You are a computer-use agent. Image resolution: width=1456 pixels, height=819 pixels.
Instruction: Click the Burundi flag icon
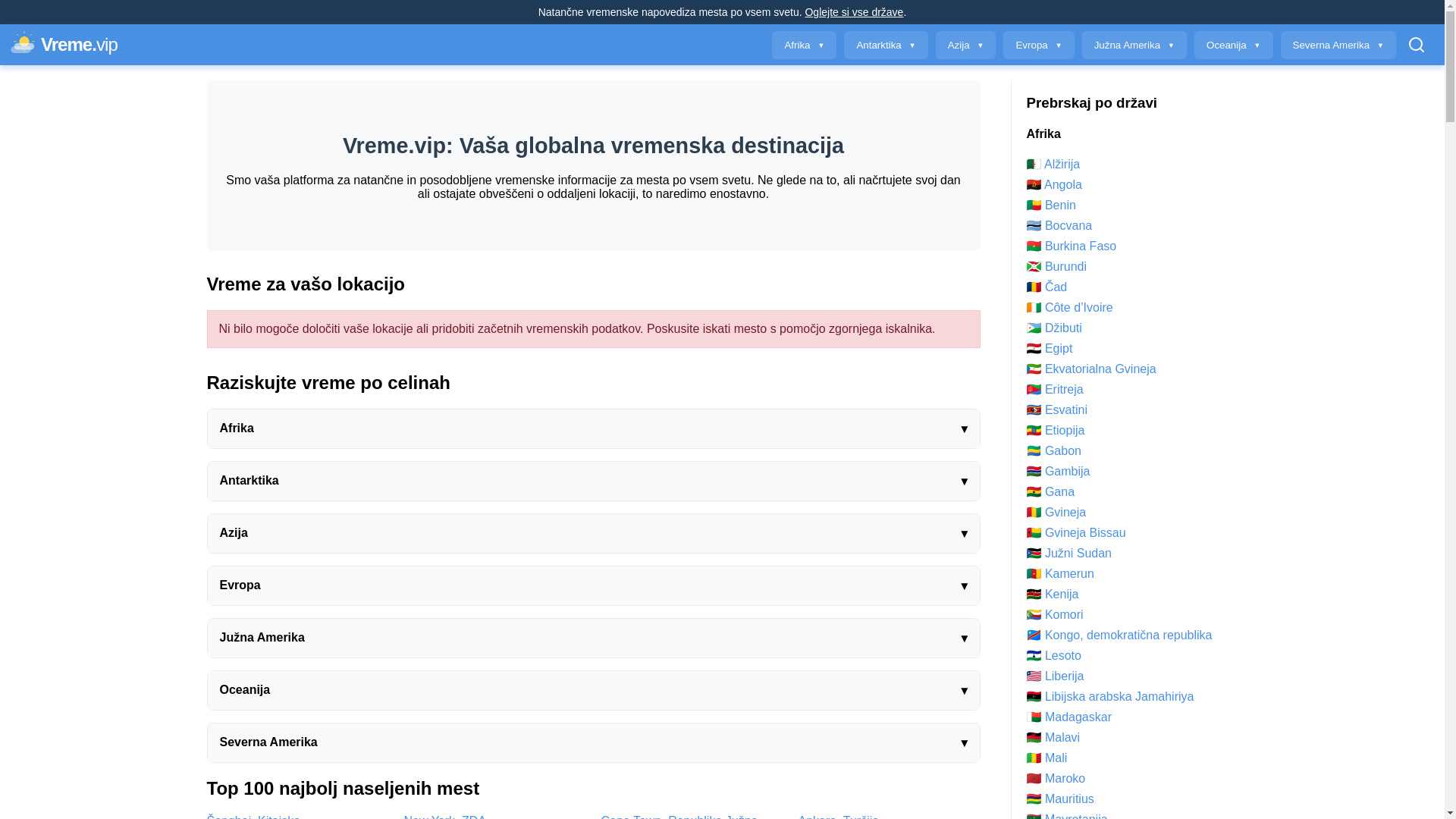1034,267
